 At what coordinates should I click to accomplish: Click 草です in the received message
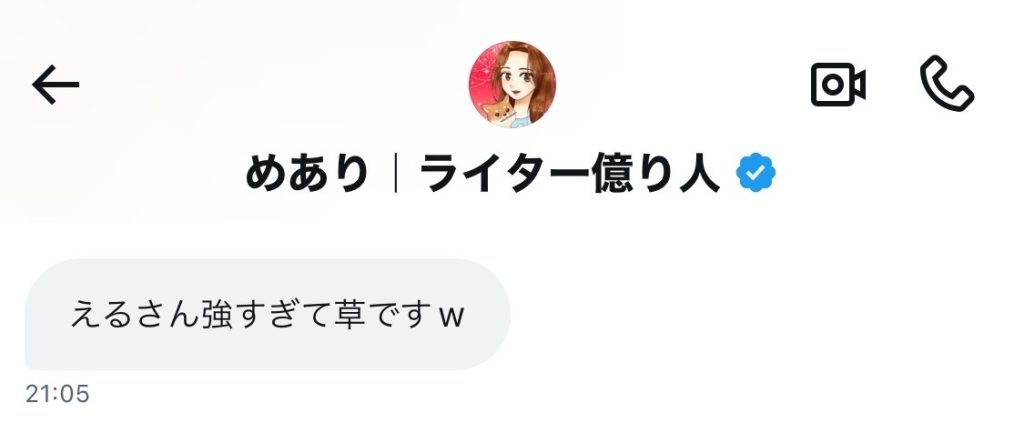(381, 314)
